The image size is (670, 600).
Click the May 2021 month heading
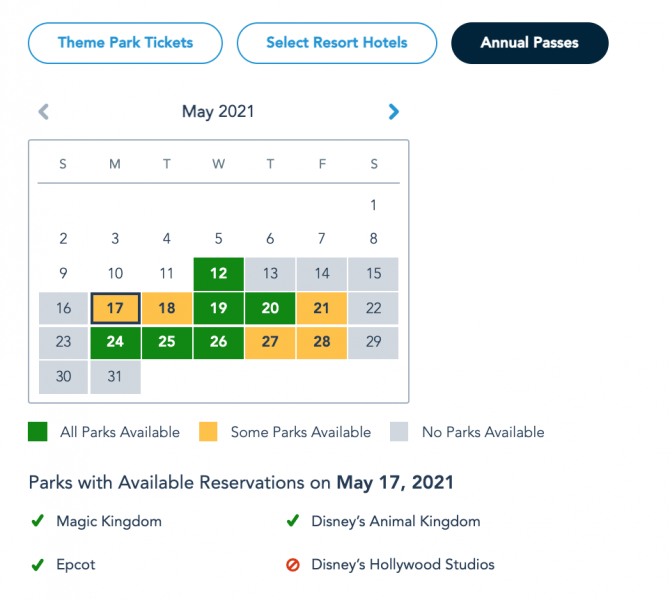217,112
